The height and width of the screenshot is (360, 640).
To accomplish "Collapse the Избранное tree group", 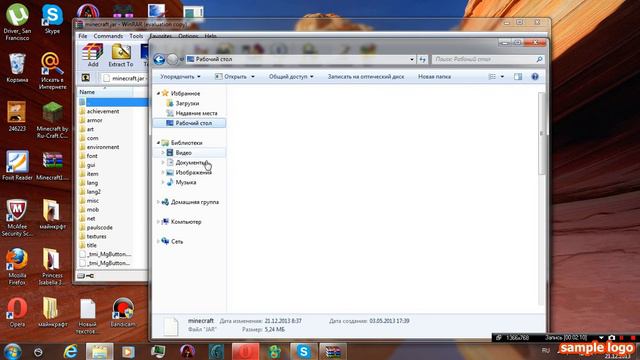I will click(158, 93).
